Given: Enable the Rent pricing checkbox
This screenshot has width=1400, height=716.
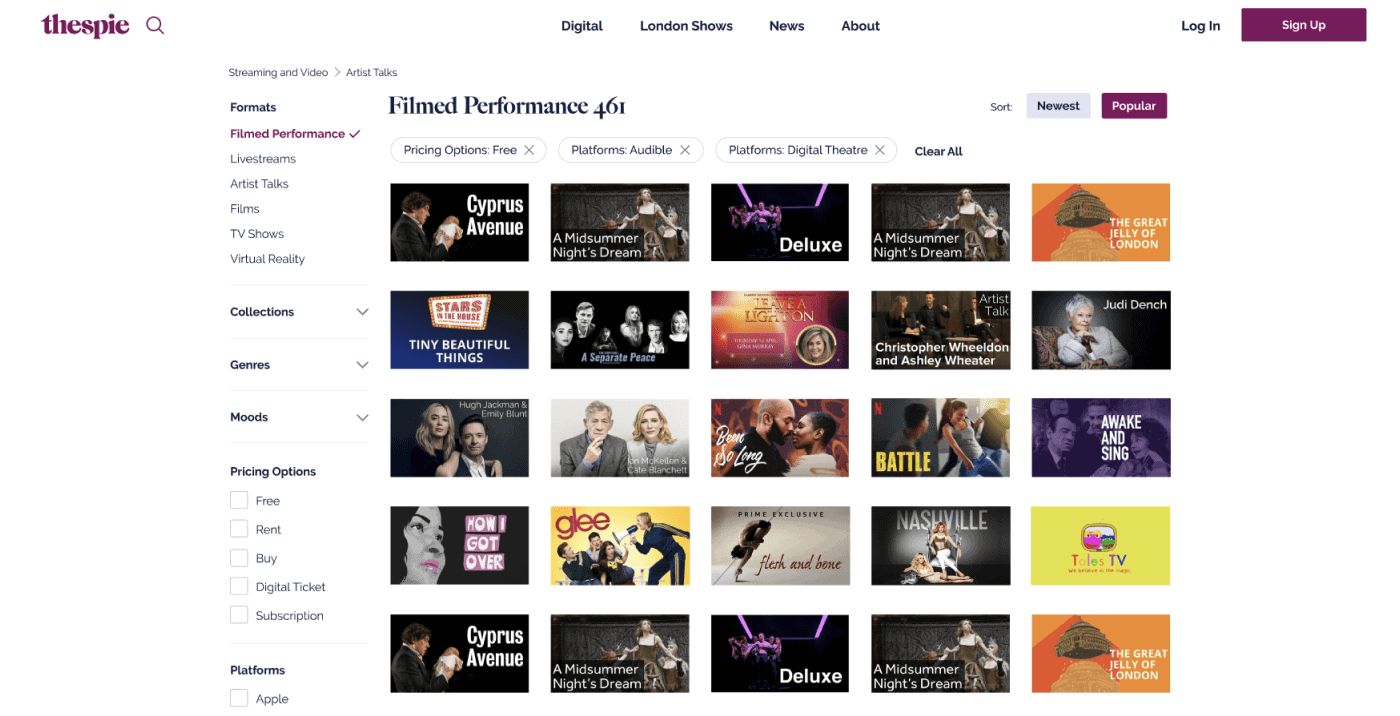Looking at the screenshot, I should [x=239, y=529].
